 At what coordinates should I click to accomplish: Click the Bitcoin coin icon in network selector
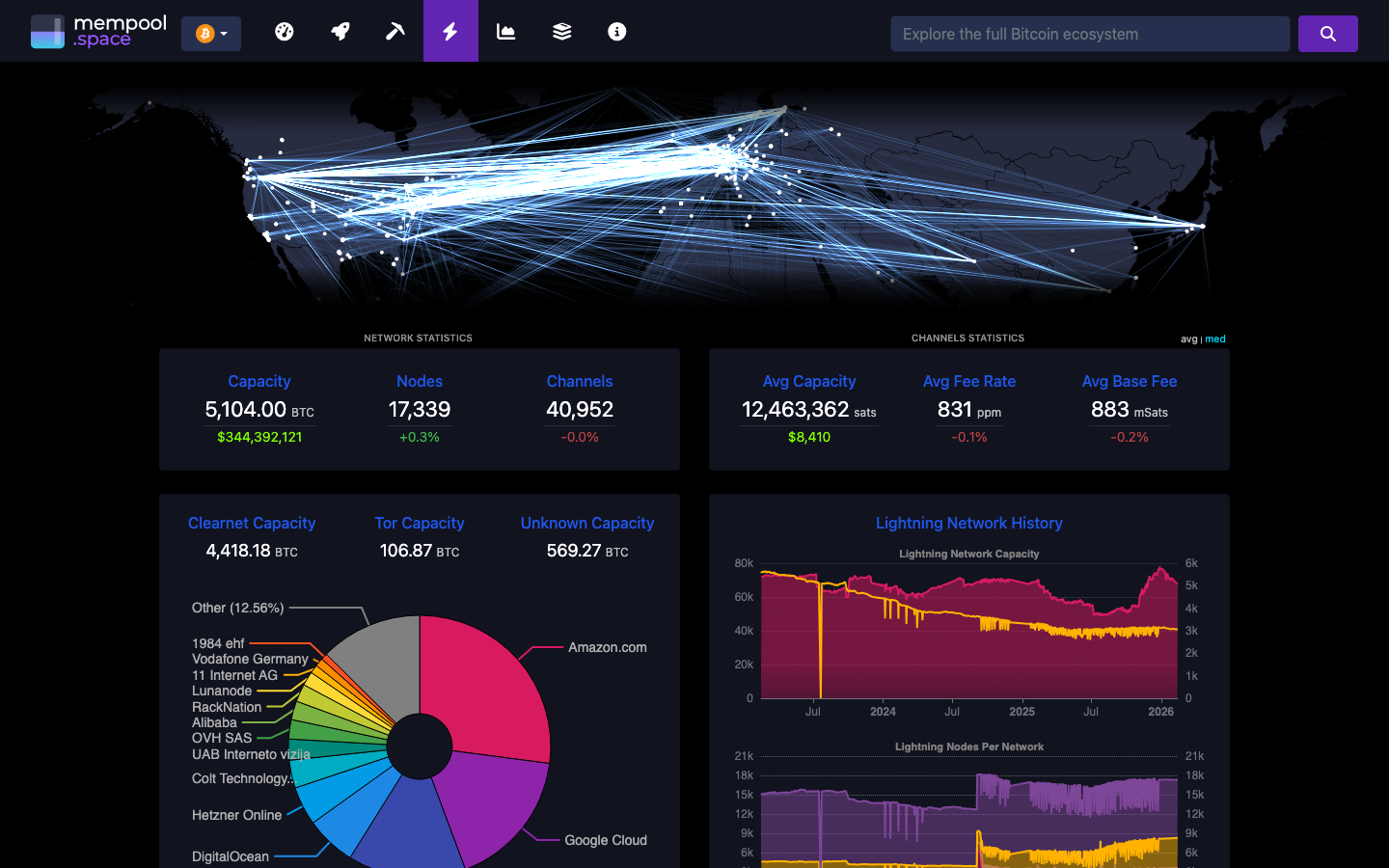(204, 32)
